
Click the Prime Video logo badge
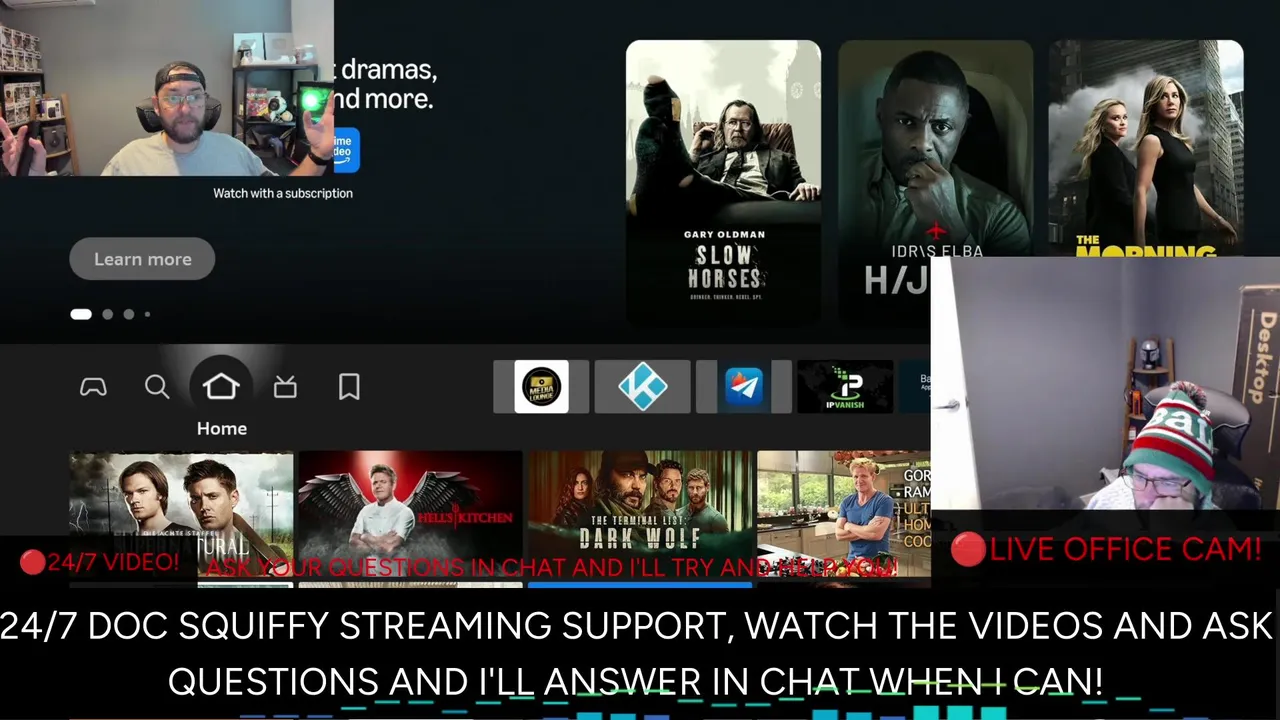click(346, 150)
